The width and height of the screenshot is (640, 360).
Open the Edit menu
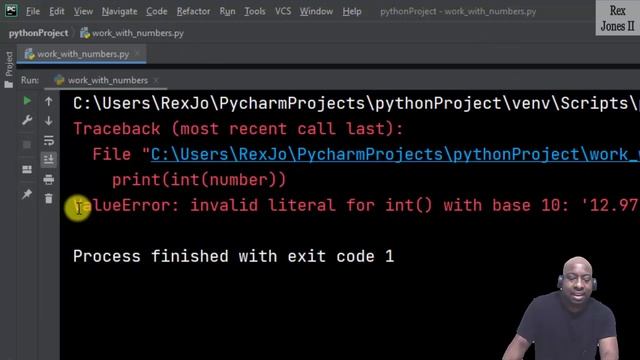[x=56, y=11]
